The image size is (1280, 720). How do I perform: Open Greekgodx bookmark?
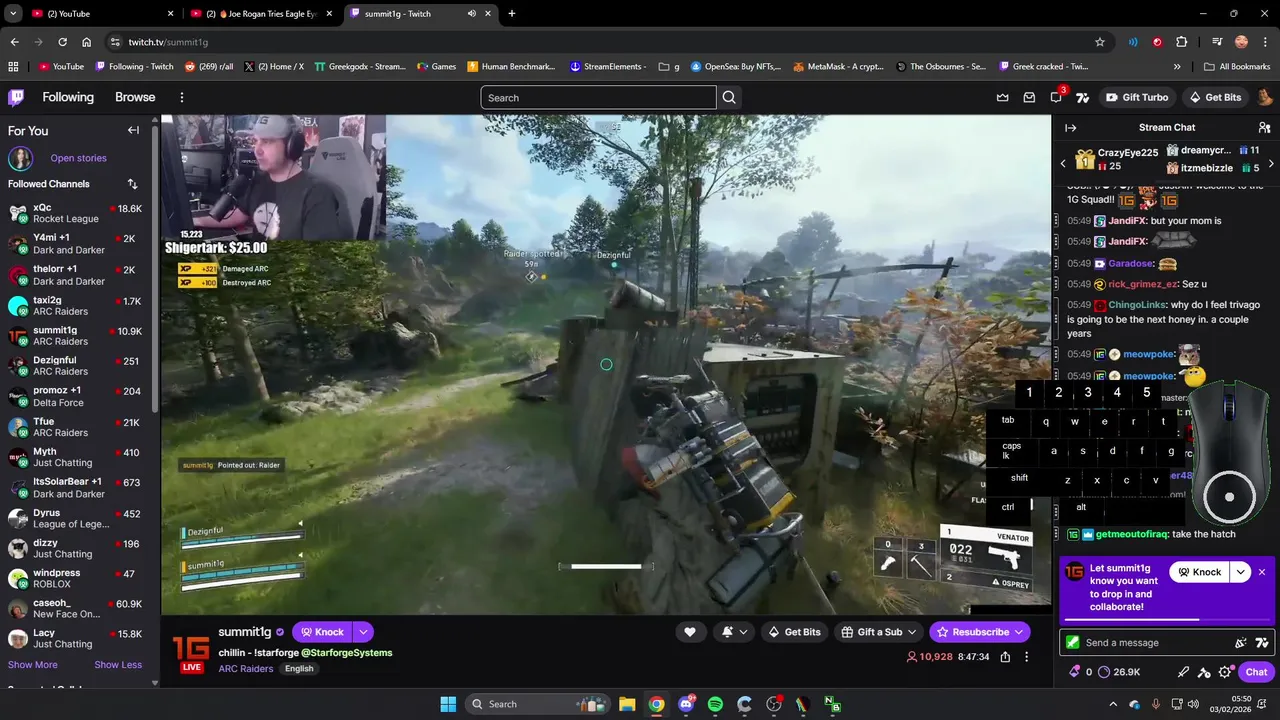pyautogui.click(x=360, y=67)
